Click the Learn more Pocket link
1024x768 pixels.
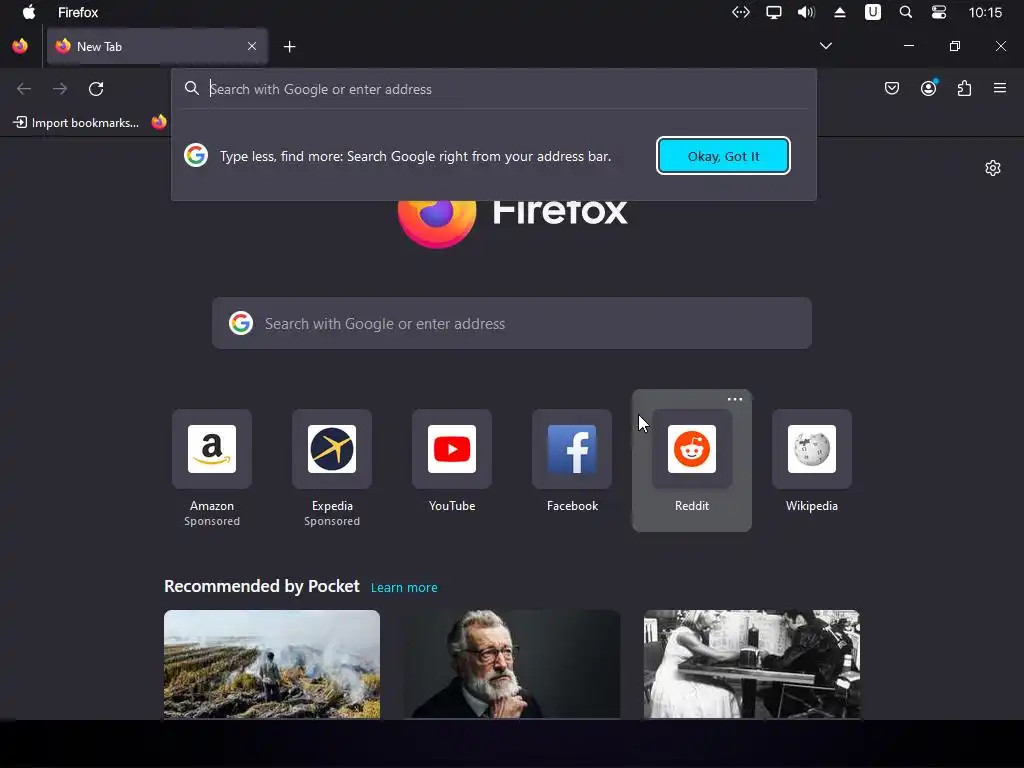click(404, 587)
